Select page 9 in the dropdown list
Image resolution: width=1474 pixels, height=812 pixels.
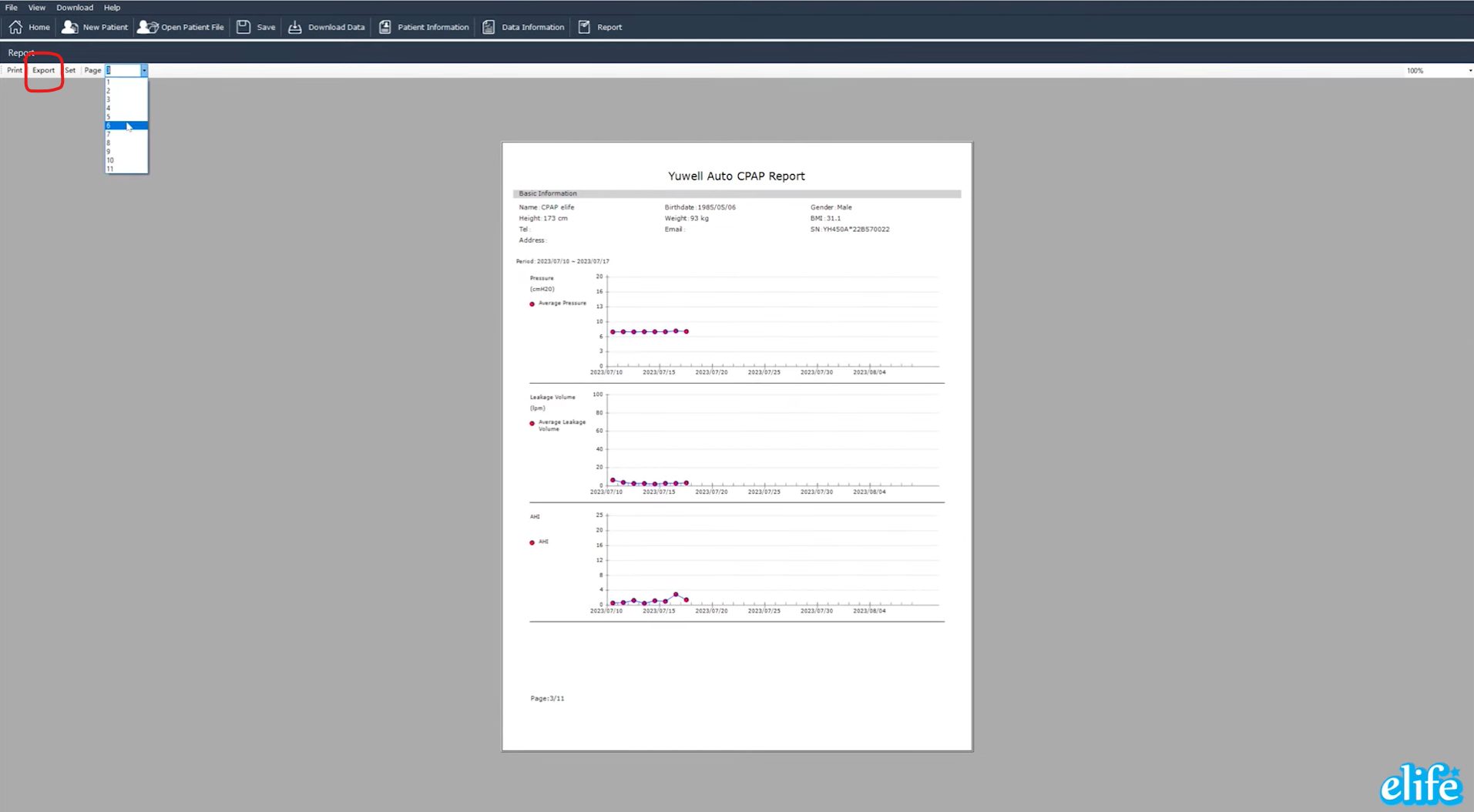tap(126, 152)
